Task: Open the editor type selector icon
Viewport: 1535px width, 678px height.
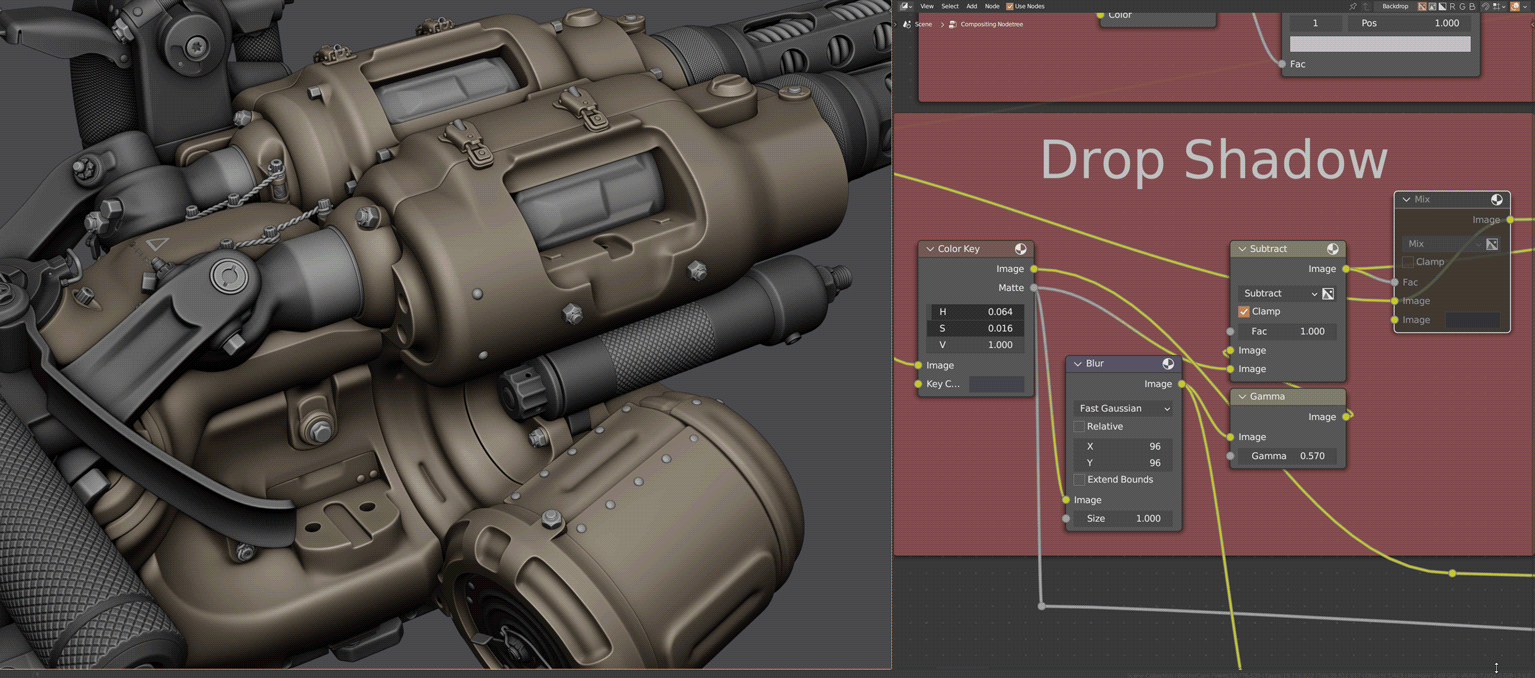Action: click(904, 6)
